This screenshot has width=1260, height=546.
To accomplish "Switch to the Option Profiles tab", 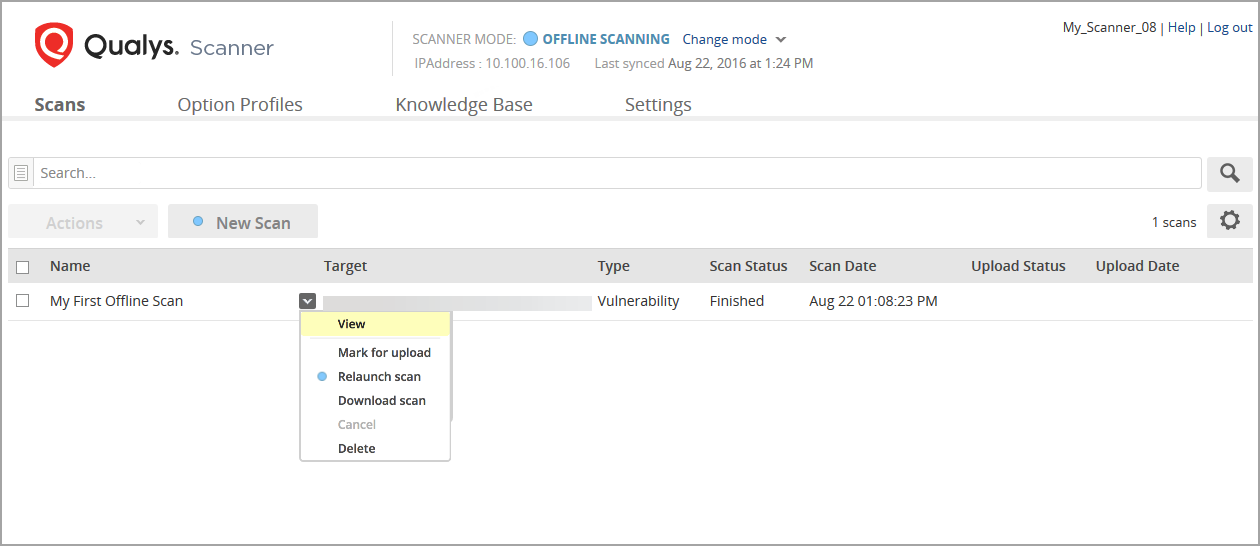I will tap(240, 104).
